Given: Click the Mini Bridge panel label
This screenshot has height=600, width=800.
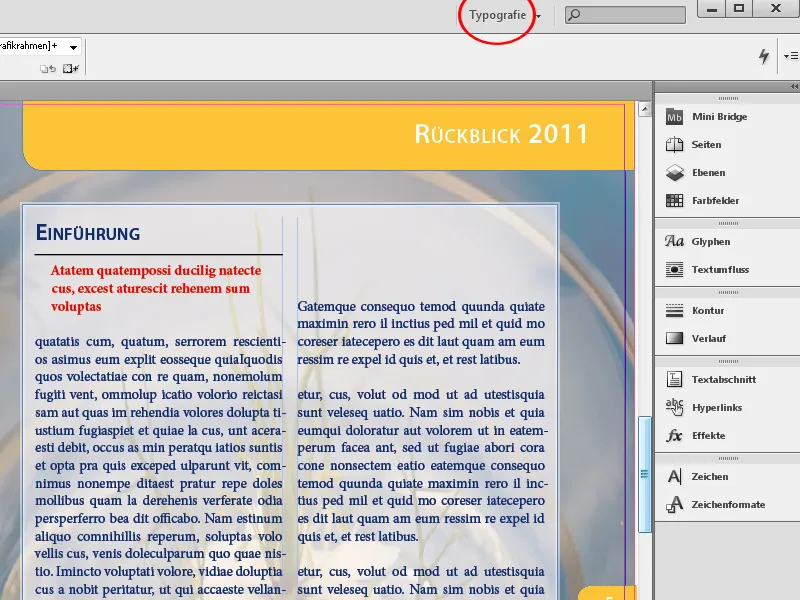Looking at the screenshot, I should [719, 117].
